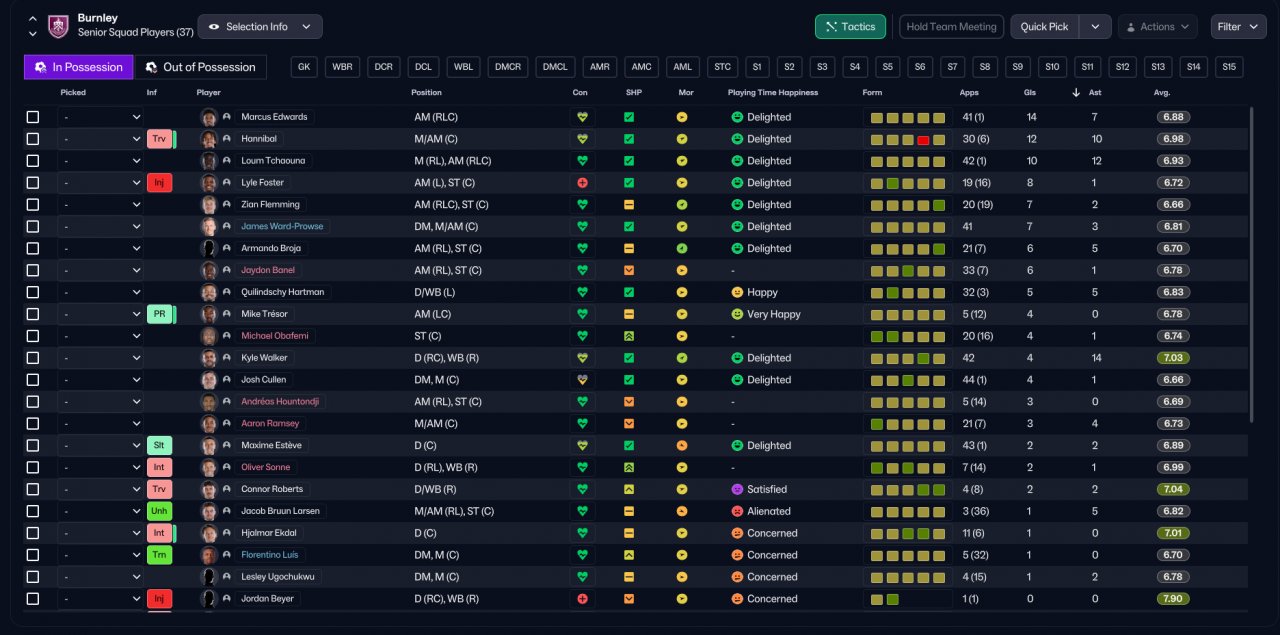Image resolution: width=1280 pixels, height=635 pixels.
Task: Click Zian Flemming's sharpness icon
Action: (629, 205)
